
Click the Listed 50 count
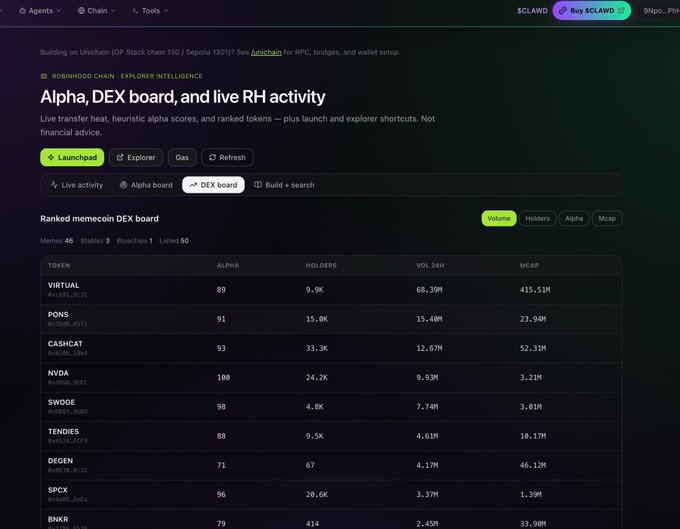click(x=174, y=241)
